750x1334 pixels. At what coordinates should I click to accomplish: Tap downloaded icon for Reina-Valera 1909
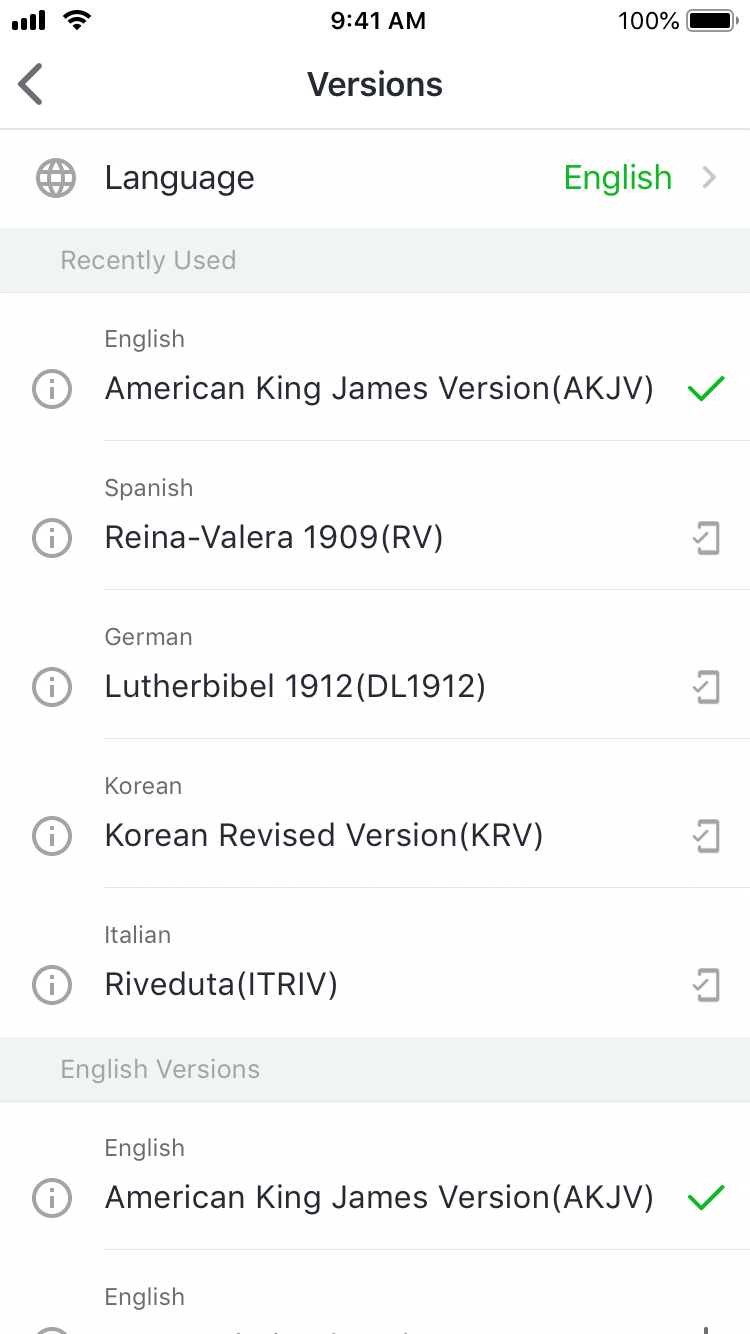click(706, 538)
